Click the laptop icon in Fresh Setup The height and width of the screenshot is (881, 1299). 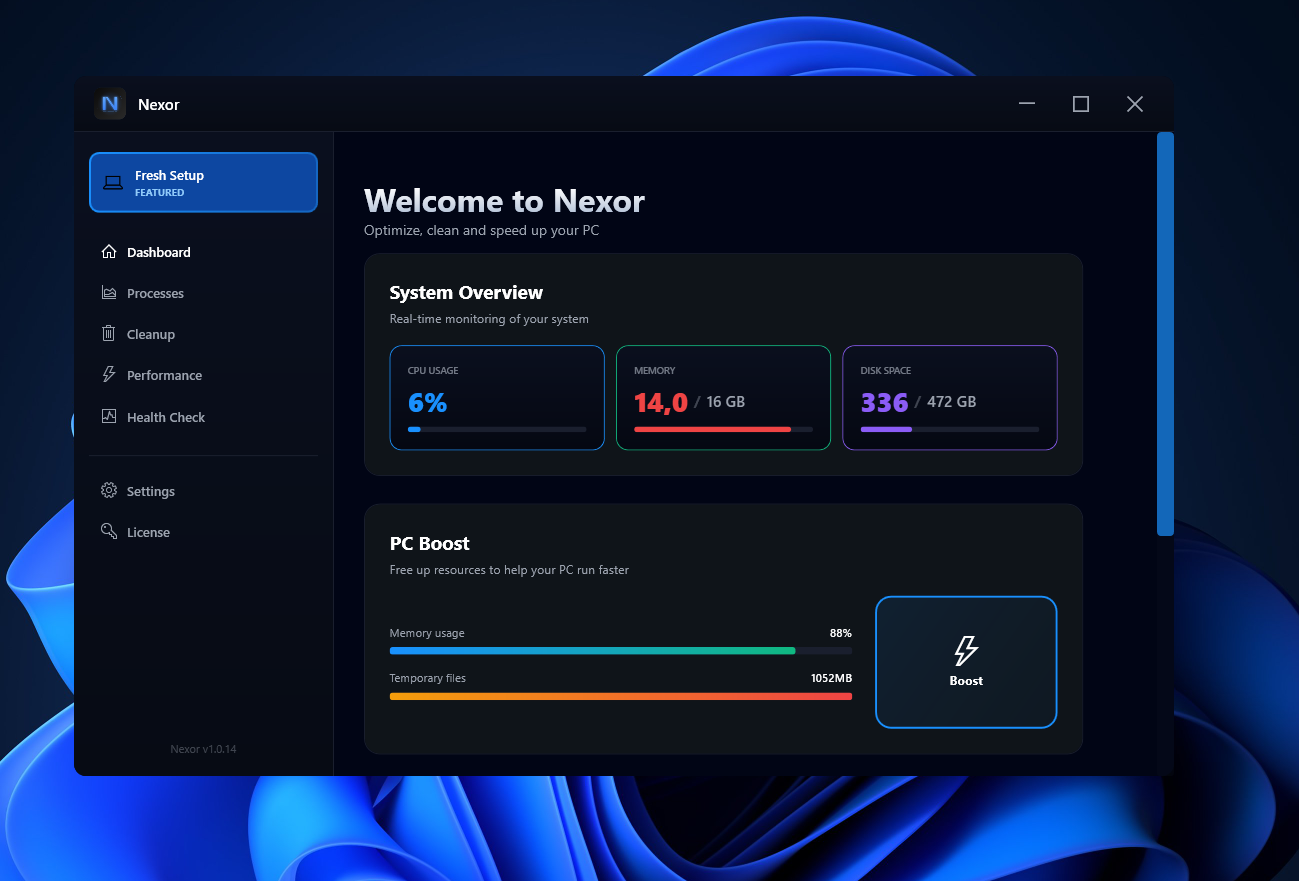(114, 183)
